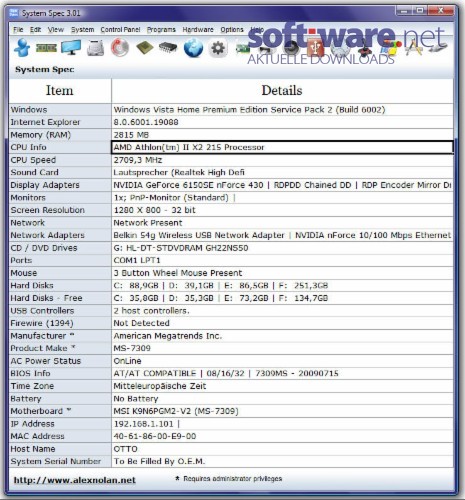Click the Network Present value
Screen dimensions: 465x500
pyautogui.click(x=148, y=223)
